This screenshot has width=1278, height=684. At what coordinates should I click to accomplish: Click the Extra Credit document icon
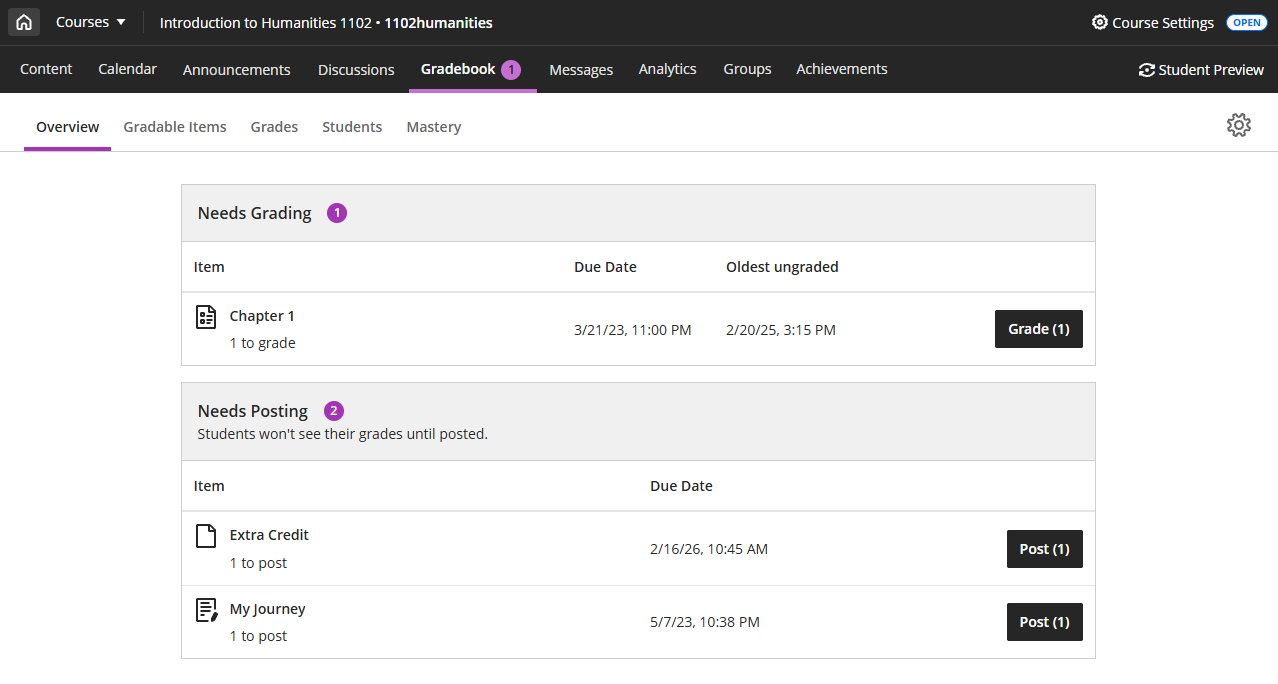click(206, 535)
